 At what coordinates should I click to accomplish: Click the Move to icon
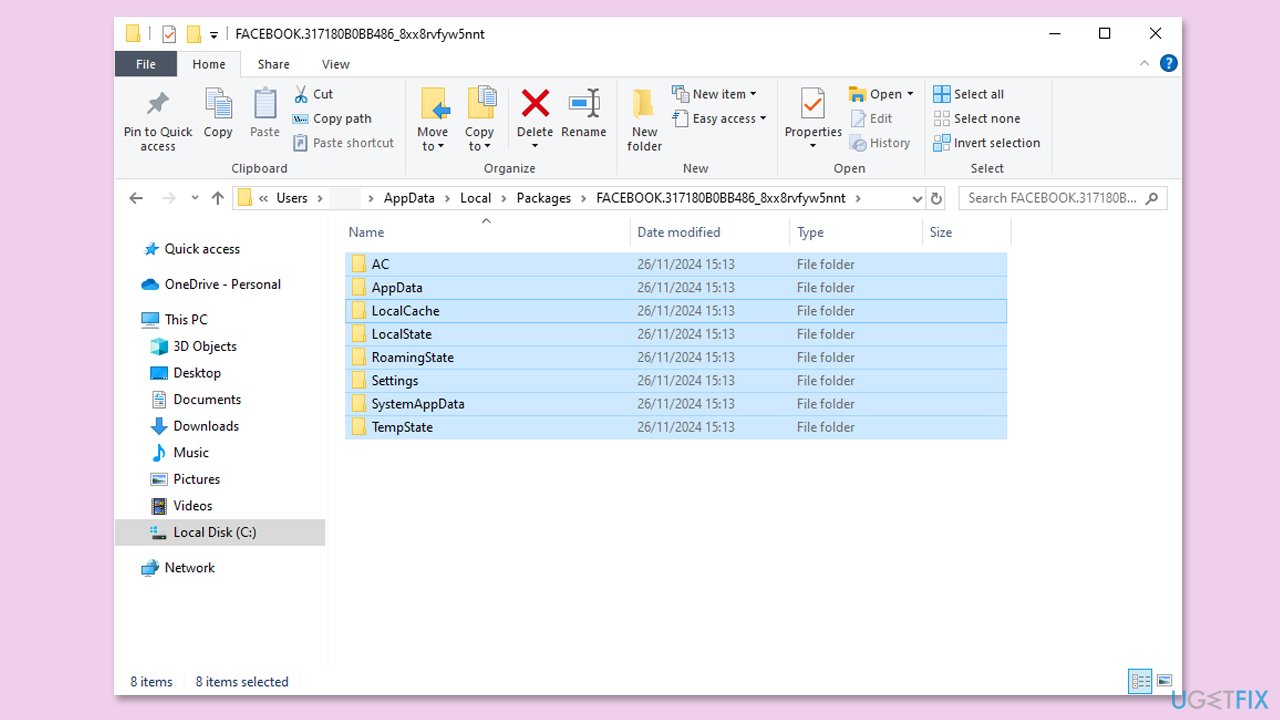point(433,104)
